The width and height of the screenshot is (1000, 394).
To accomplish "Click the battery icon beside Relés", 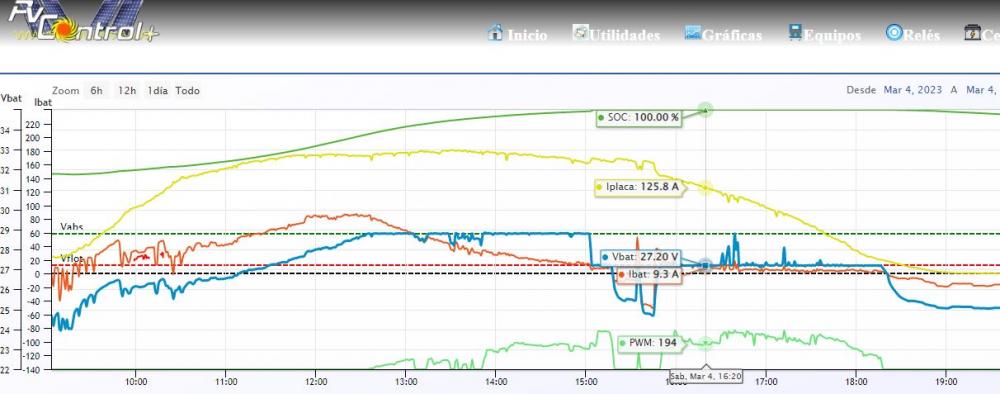I will click(x=973, y=33).
